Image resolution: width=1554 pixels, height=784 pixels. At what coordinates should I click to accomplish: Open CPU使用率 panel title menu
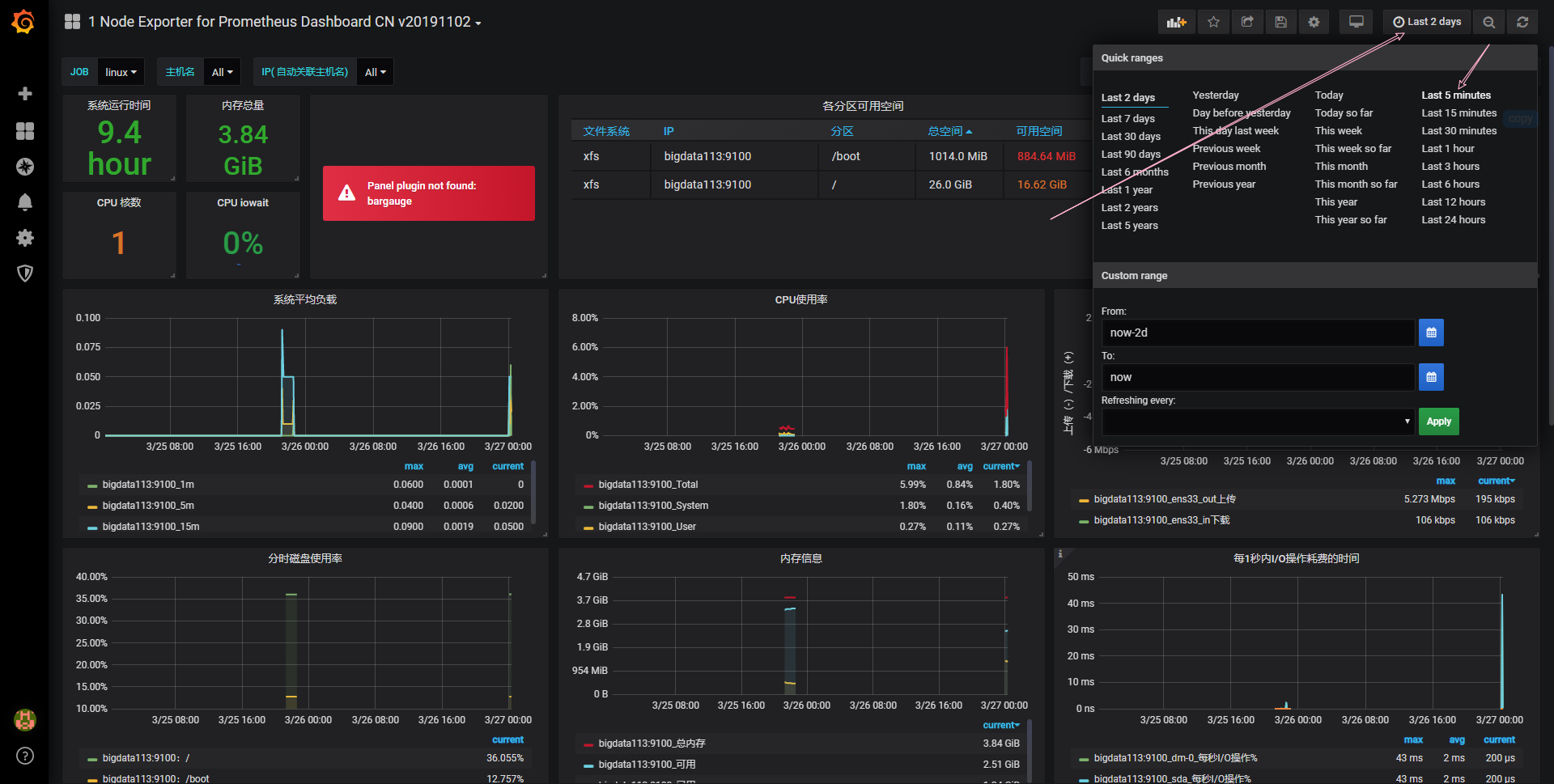(x=801, y=299)
